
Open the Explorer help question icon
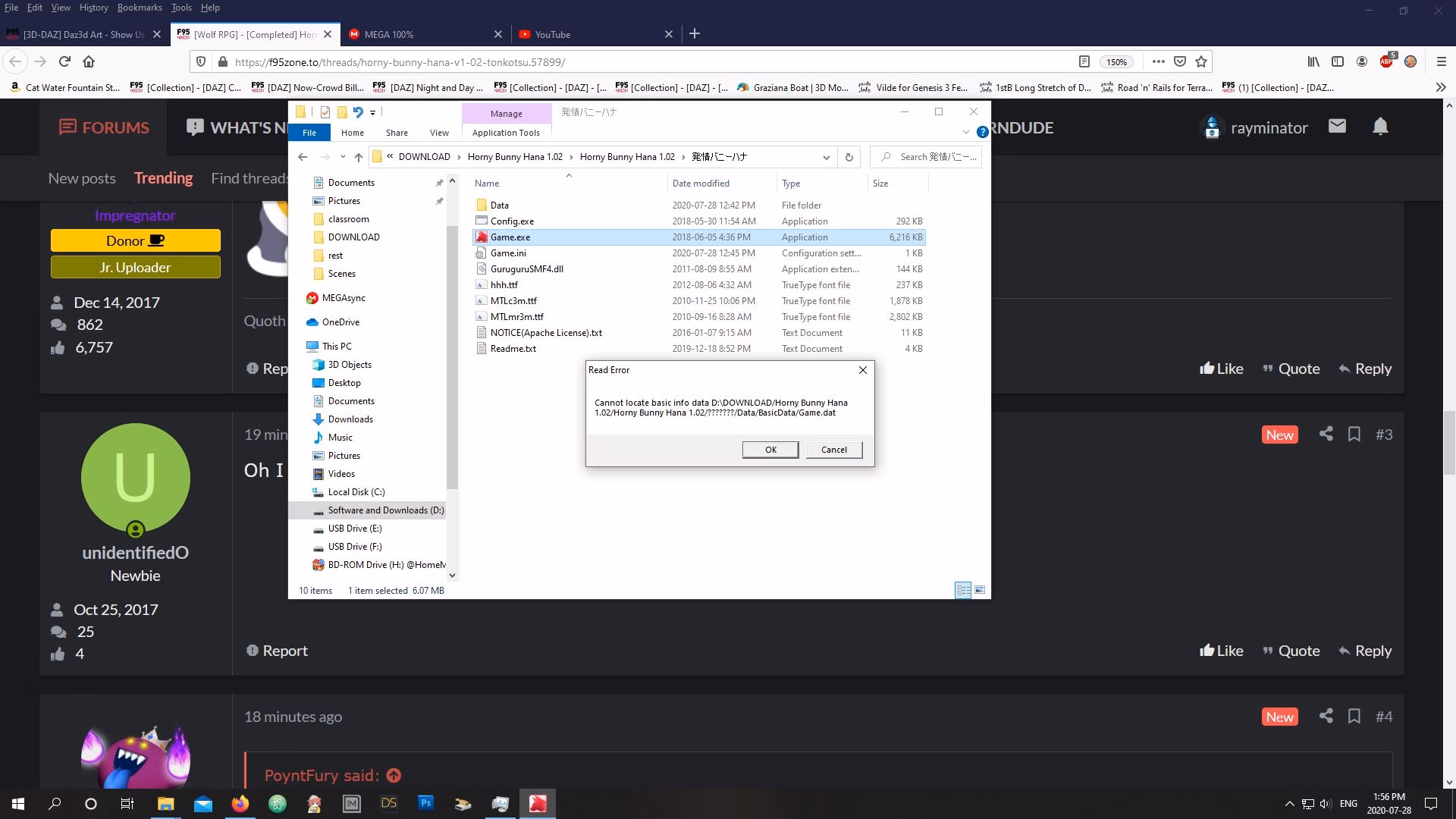[x=982, y=132]
